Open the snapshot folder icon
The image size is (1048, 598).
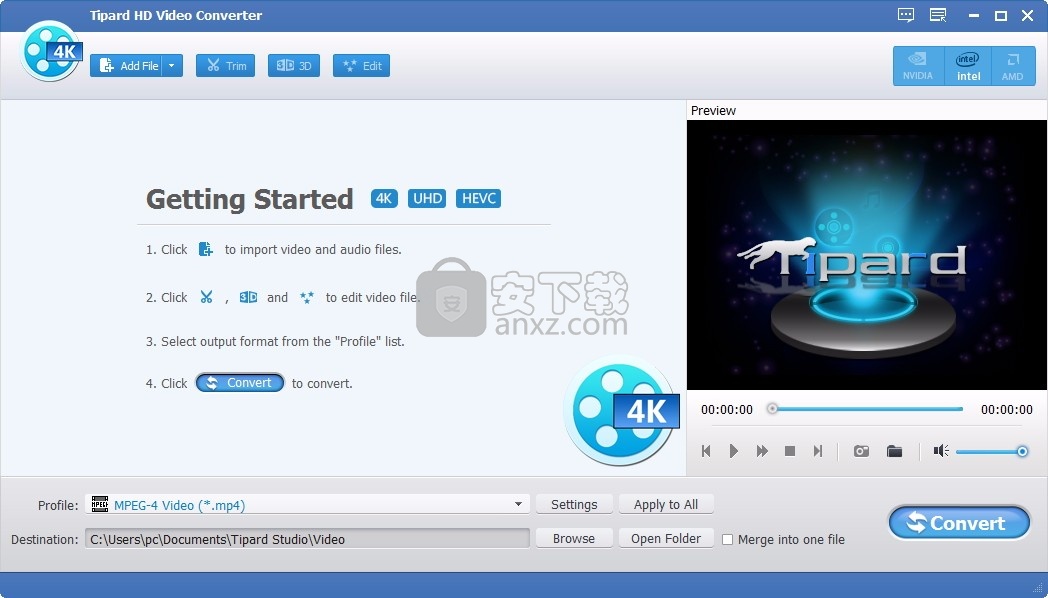pos(894,451)
